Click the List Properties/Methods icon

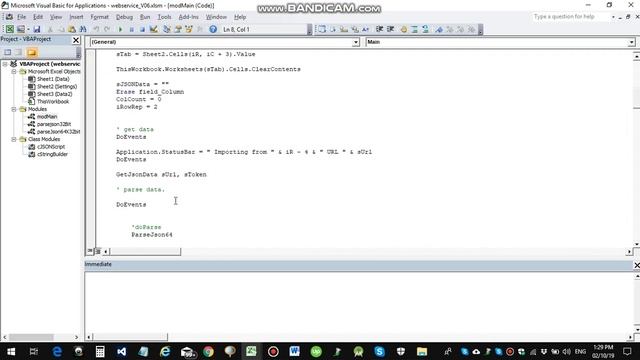pyautogui.click(x=322, y=29)
